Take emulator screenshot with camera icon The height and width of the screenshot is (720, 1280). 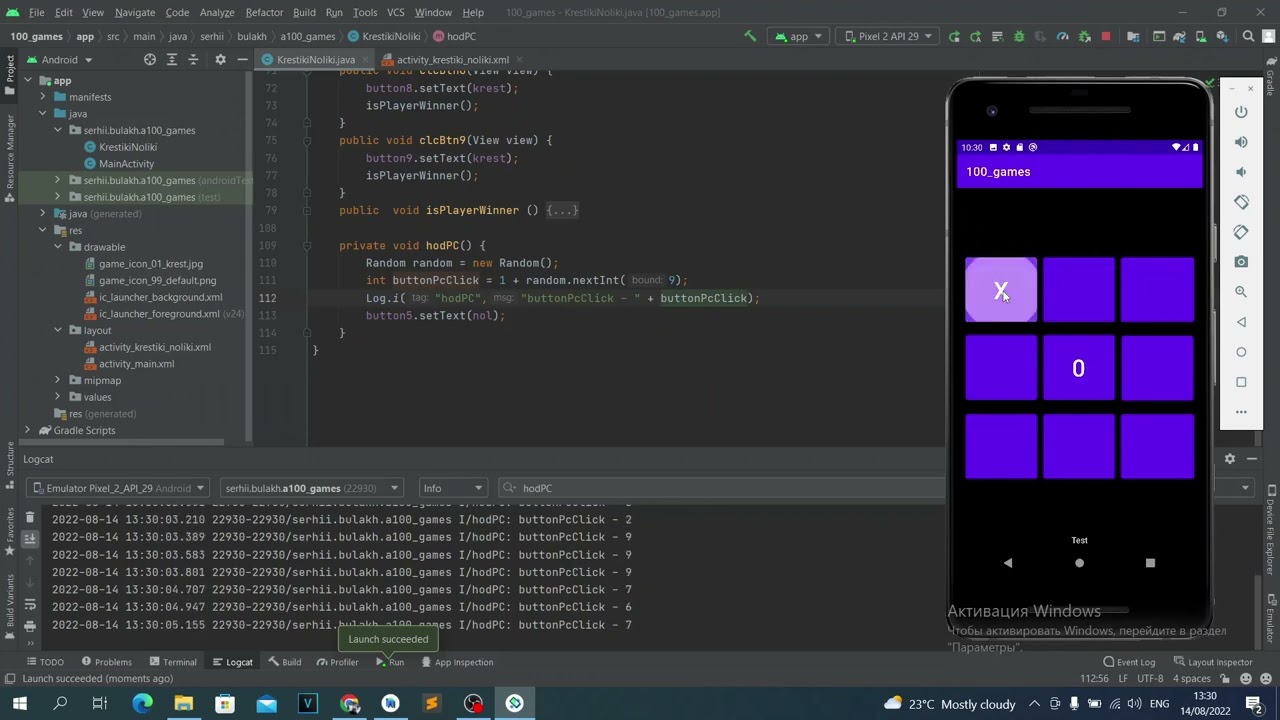(1241, 262)
